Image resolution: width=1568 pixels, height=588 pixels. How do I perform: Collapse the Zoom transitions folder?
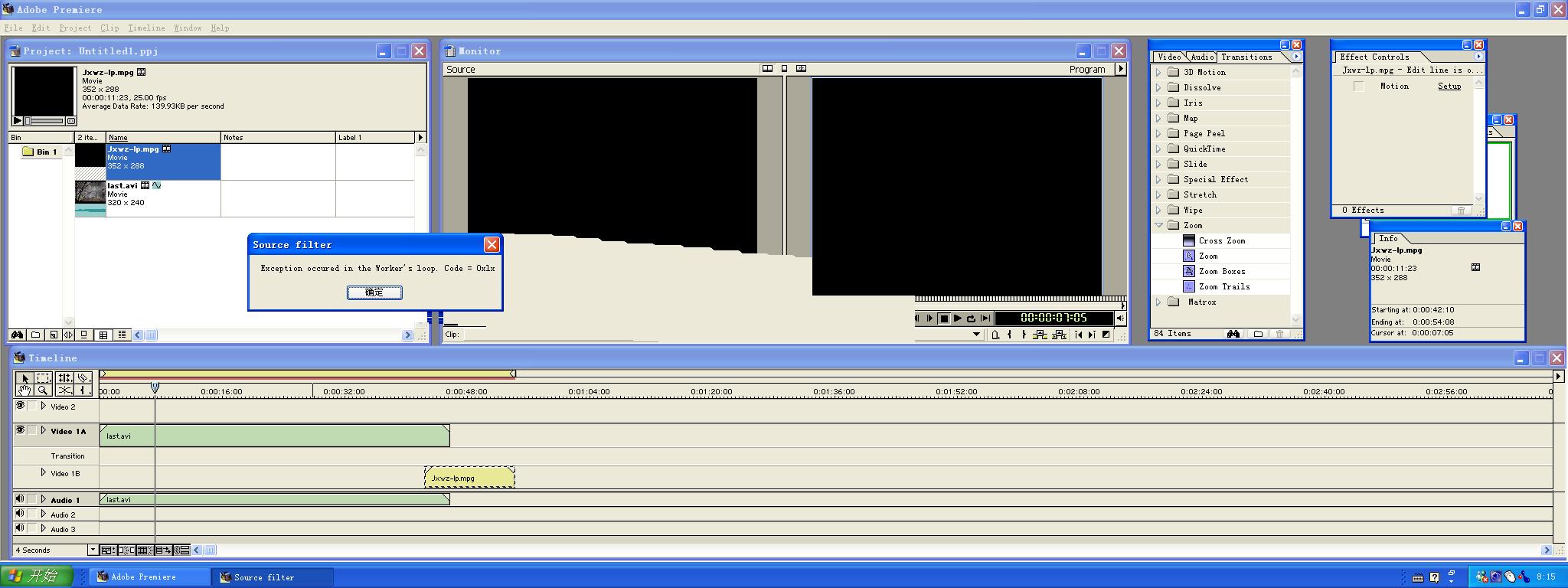[x=1158, y=225]
